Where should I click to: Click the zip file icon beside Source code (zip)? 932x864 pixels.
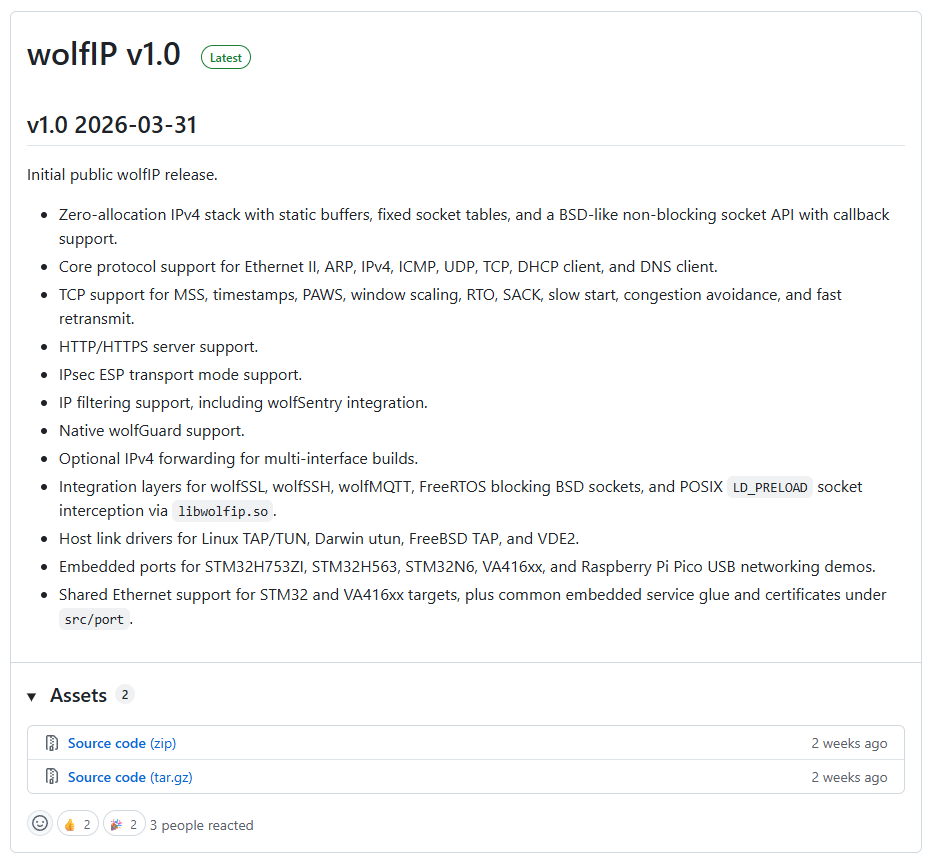[52, 743]
